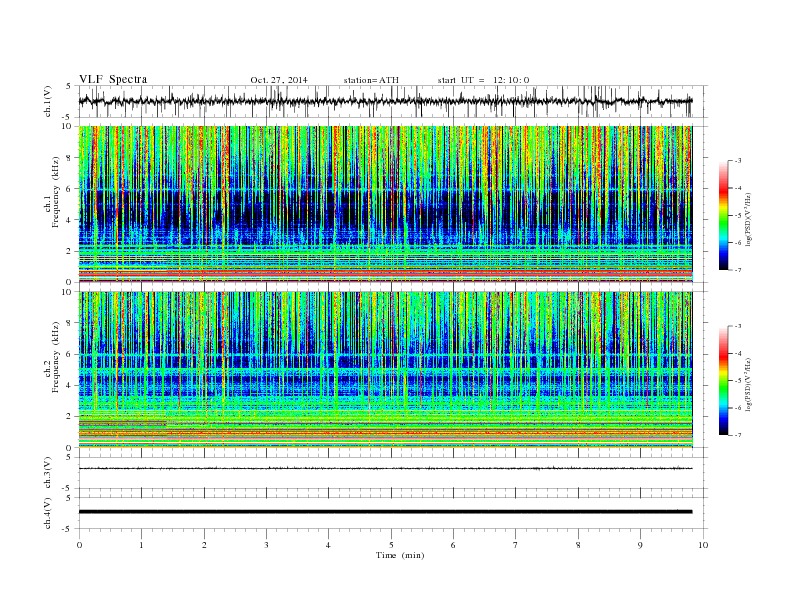Click the ch.1 waveform trace
Image resolution: width=792 pixels, height=612 pixels.
coord(385,101)
